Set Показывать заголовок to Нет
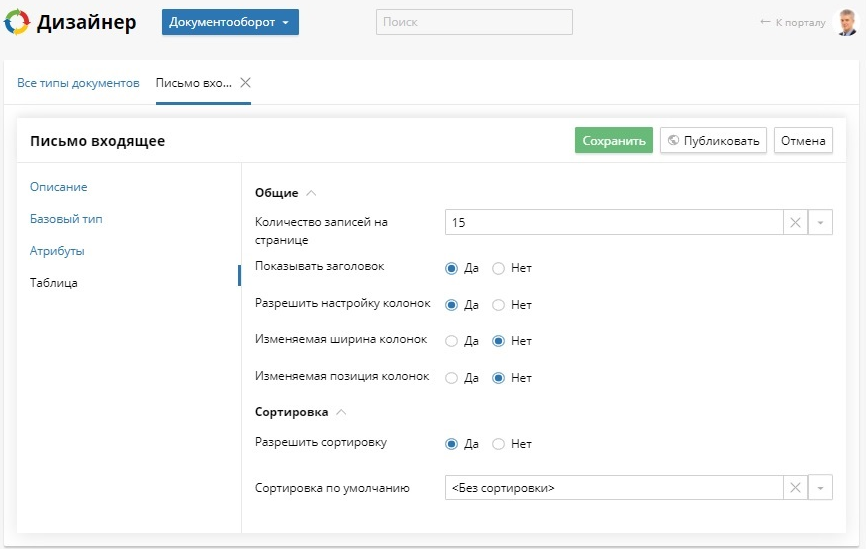Screen dimensions: 866x552 499,268
